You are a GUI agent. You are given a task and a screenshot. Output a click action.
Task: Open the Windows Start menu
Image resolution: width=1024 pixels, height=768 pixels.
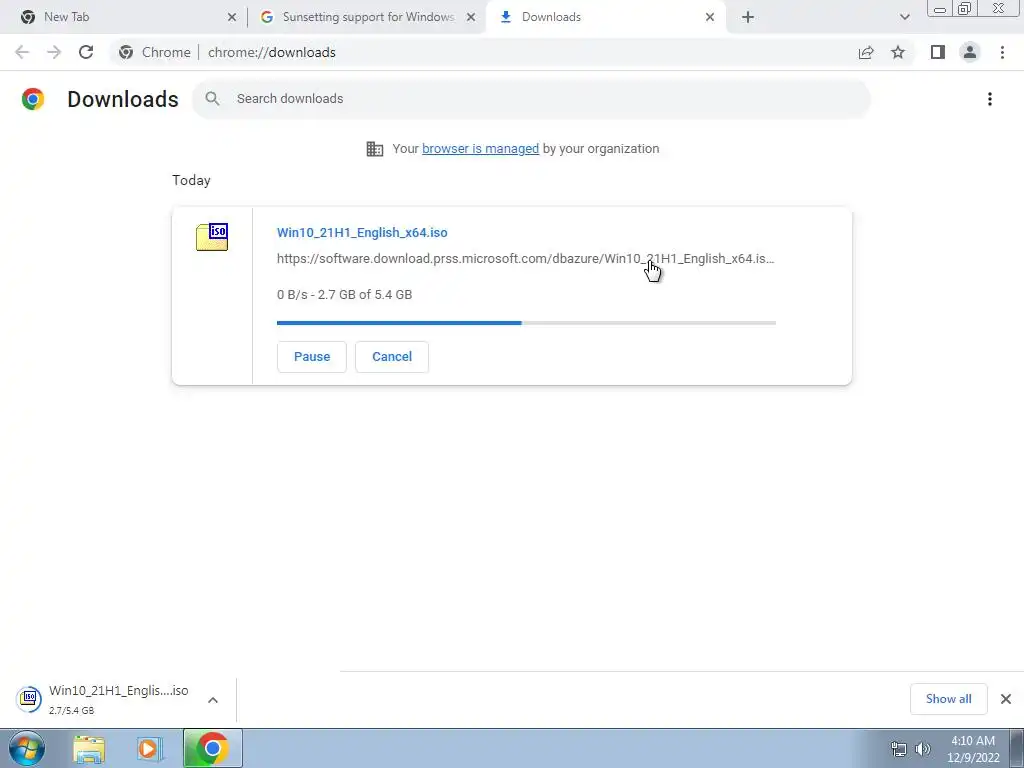(x=27, y=748)
